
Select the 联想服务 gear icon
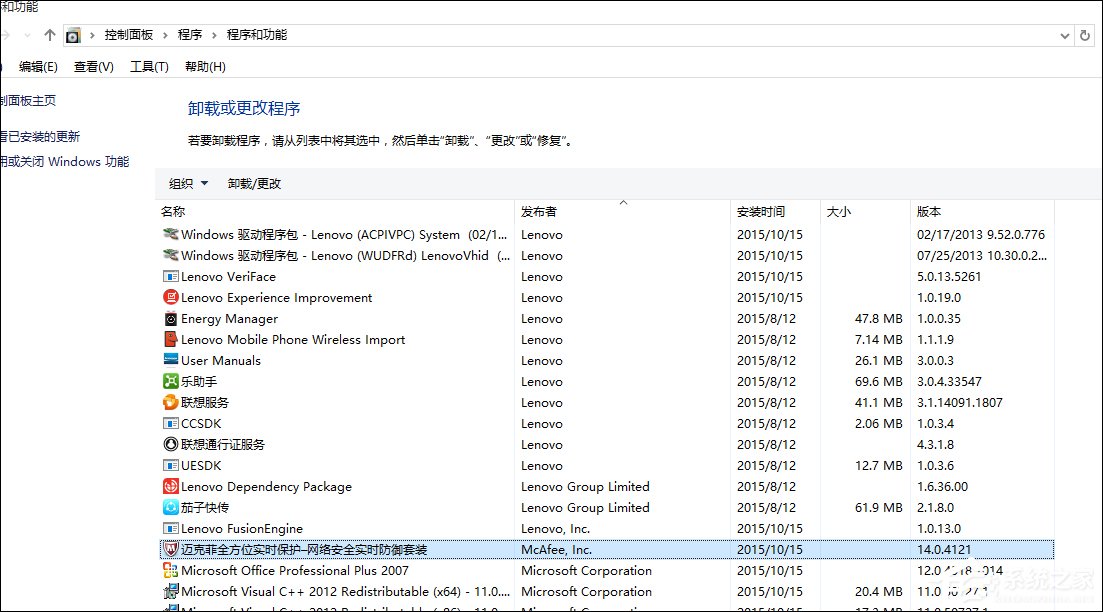(x=171, y=402)
